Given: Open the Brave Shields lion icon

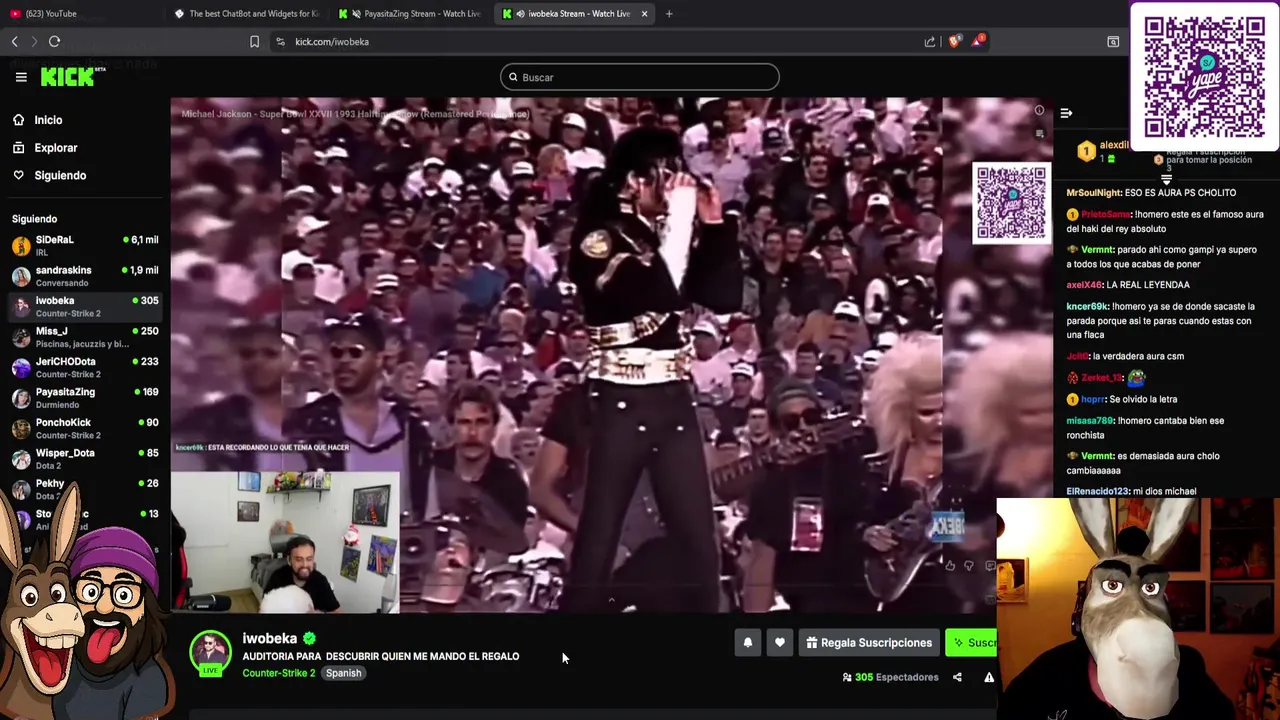Looking at the screenshot, I should coord(954,41).
